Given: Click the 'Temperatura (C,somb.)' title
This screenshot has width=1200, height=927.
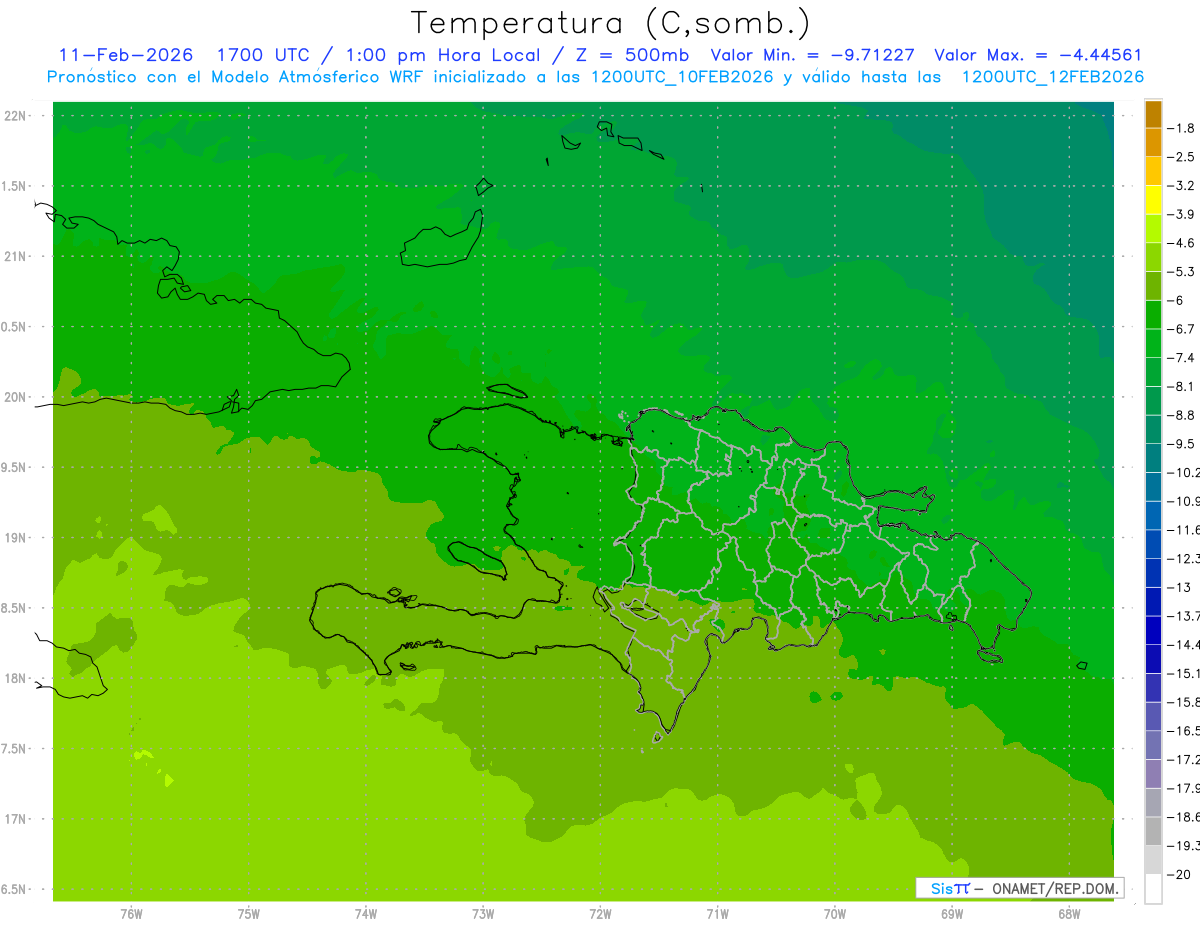Looking at the screenshot, I should tap(609, 24).
